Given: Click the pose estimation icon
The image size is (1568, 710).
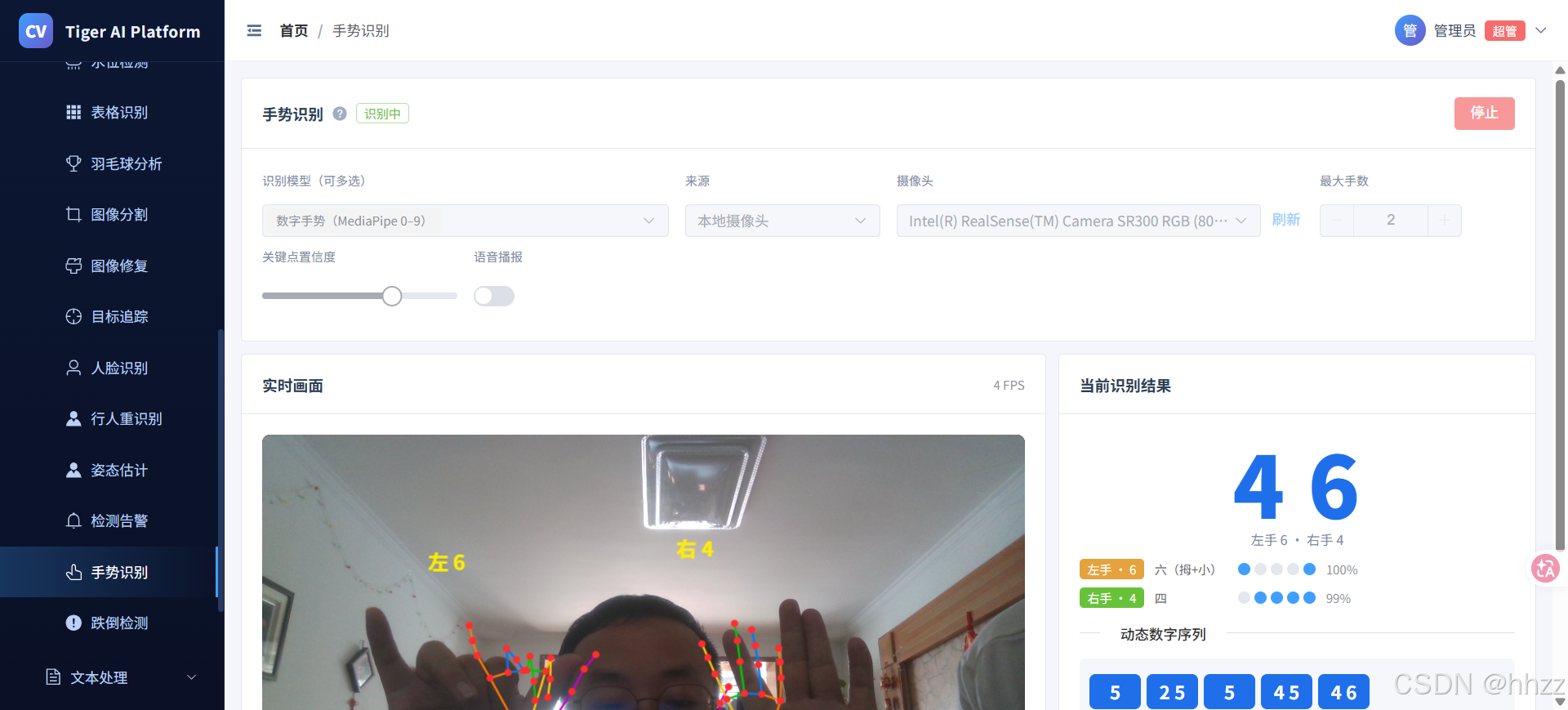Looking at the screenshot, I should (73, 470).
